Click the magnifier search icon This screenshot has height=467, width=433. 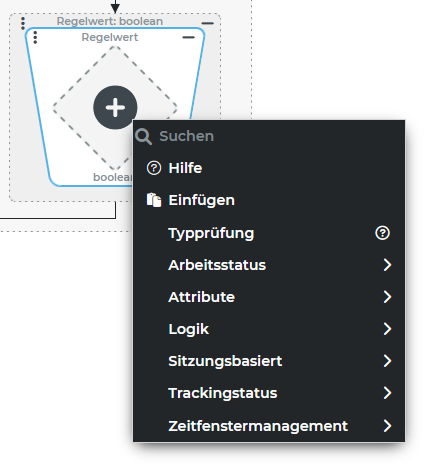click(x=143, y=136)
